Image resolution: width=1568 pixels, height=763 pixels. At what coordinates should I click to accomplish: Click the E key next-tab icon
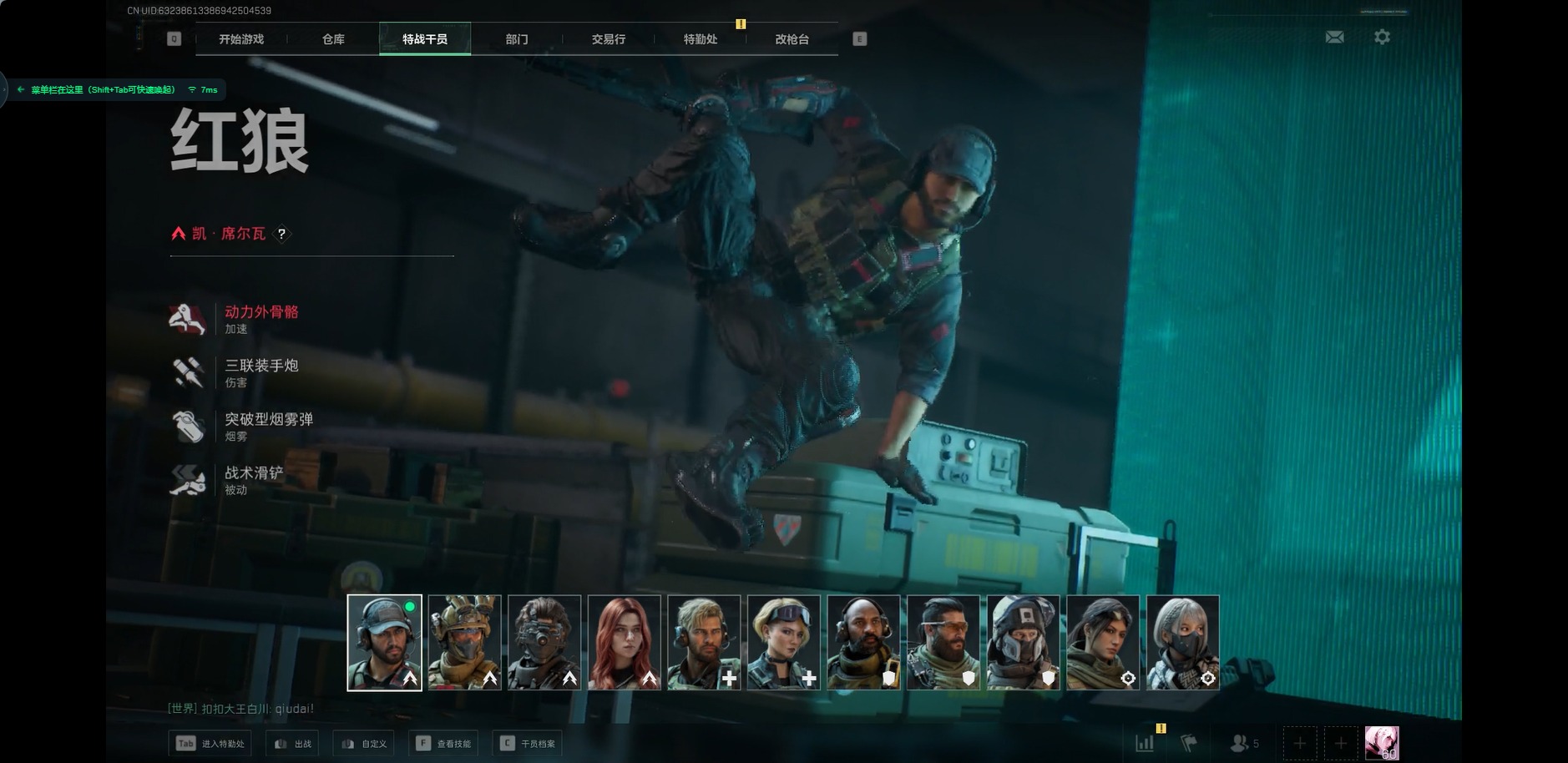[x=860, y=39]
